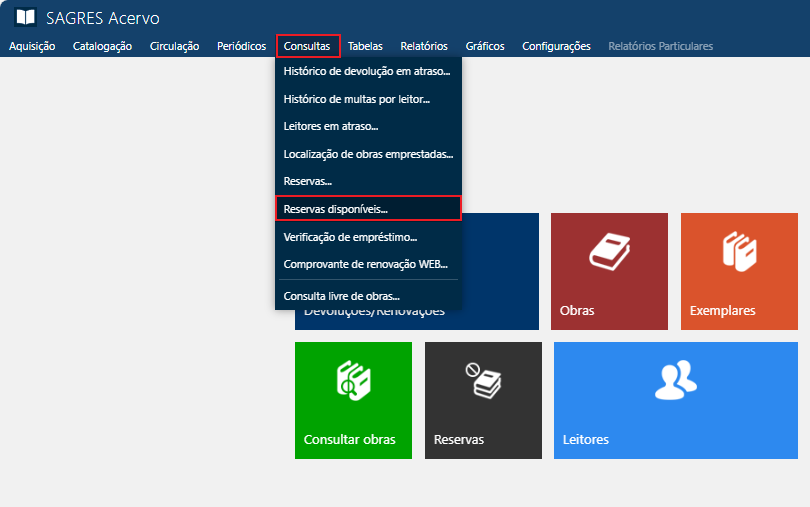Choose Verificação de empréstimo option
Screen dimensions: 810x507
point(351,237)
